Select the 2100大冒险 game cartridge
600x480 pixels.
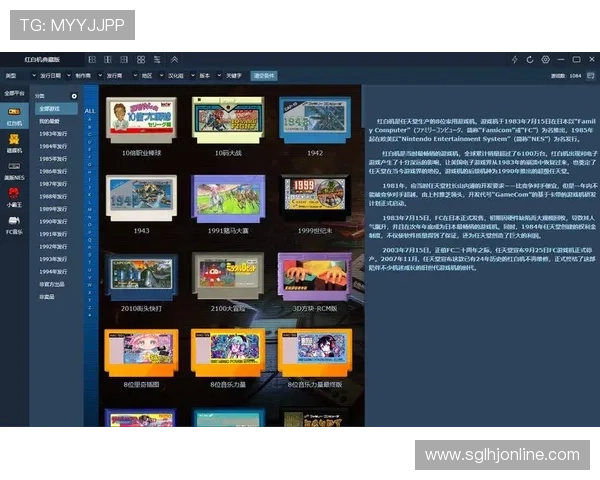tap(228, 276)
